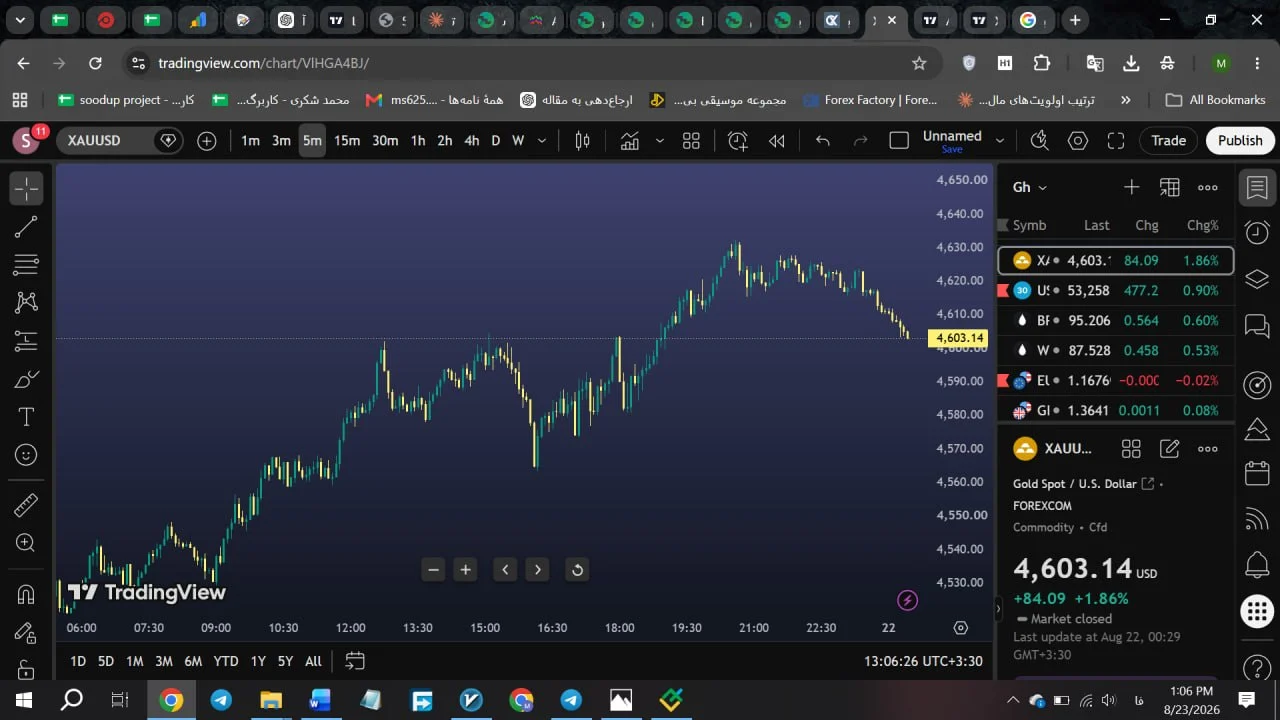The height and width of the screenshot is (720, 1280).
Task: Expand the timeframe interval dropdown
Action: click(x=542, y=141)
